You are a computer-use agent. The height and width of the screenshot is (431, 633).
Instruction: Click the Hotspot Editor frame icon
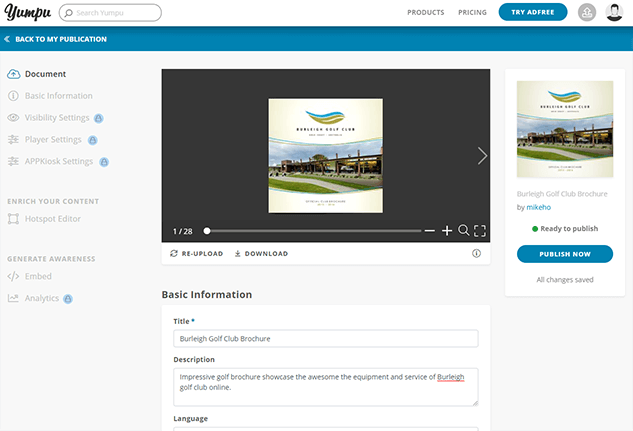pyautogui.click(x=13, y=219)
